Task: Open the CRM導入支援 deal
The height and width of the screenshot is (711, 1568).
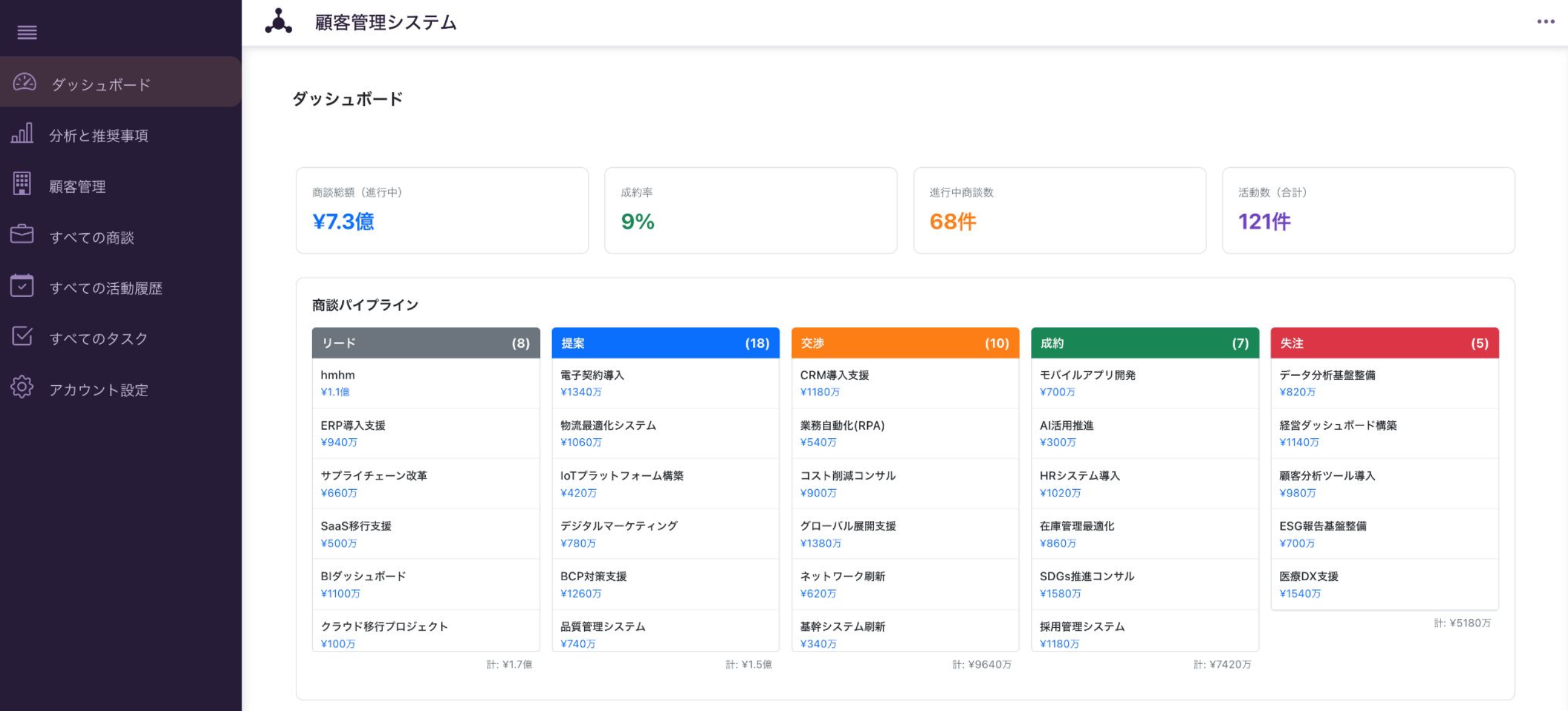Action: (905, 383)
